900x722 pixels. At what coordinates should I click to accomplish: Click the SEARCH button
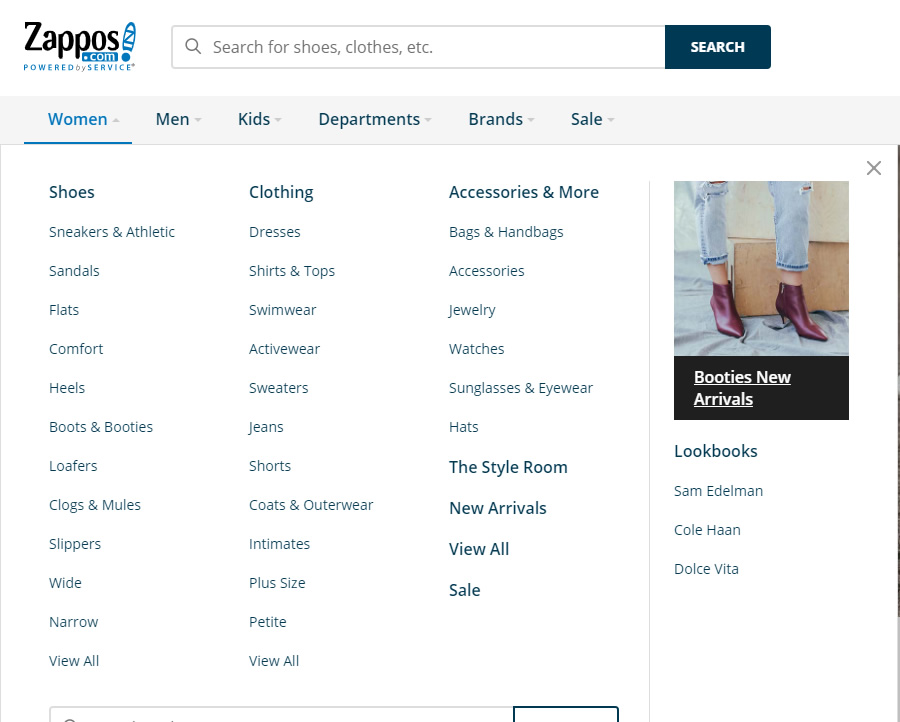[717, 47]
